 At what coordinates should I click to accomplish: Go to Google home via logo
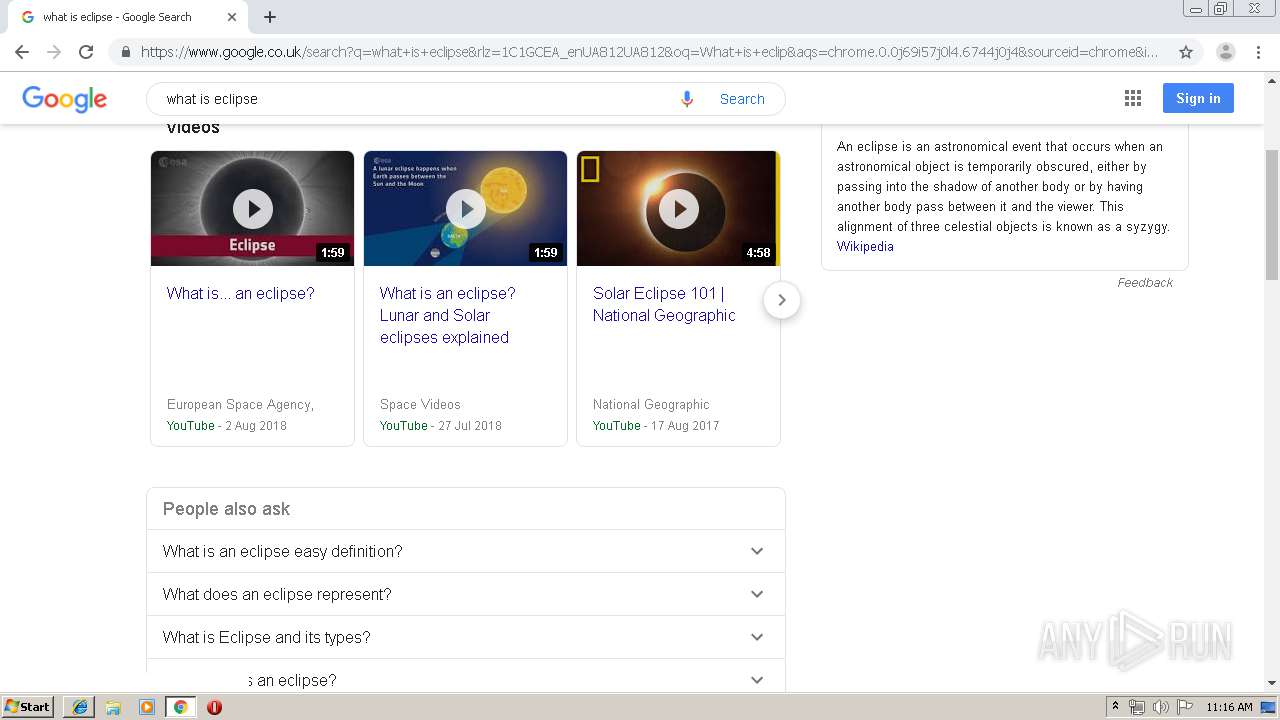point(64,99)
